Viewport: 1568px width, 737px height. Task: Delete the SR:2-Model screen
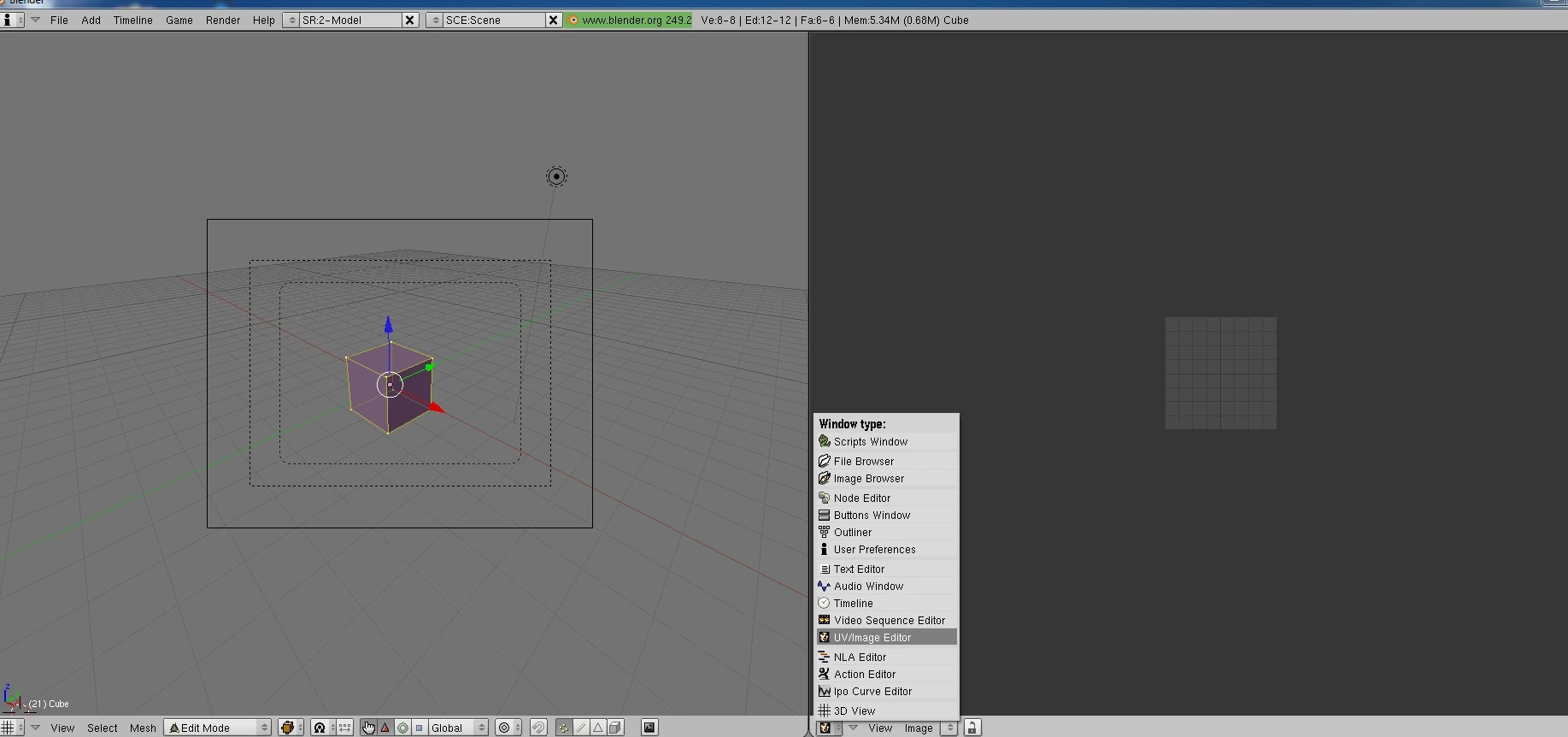point(410,20)
